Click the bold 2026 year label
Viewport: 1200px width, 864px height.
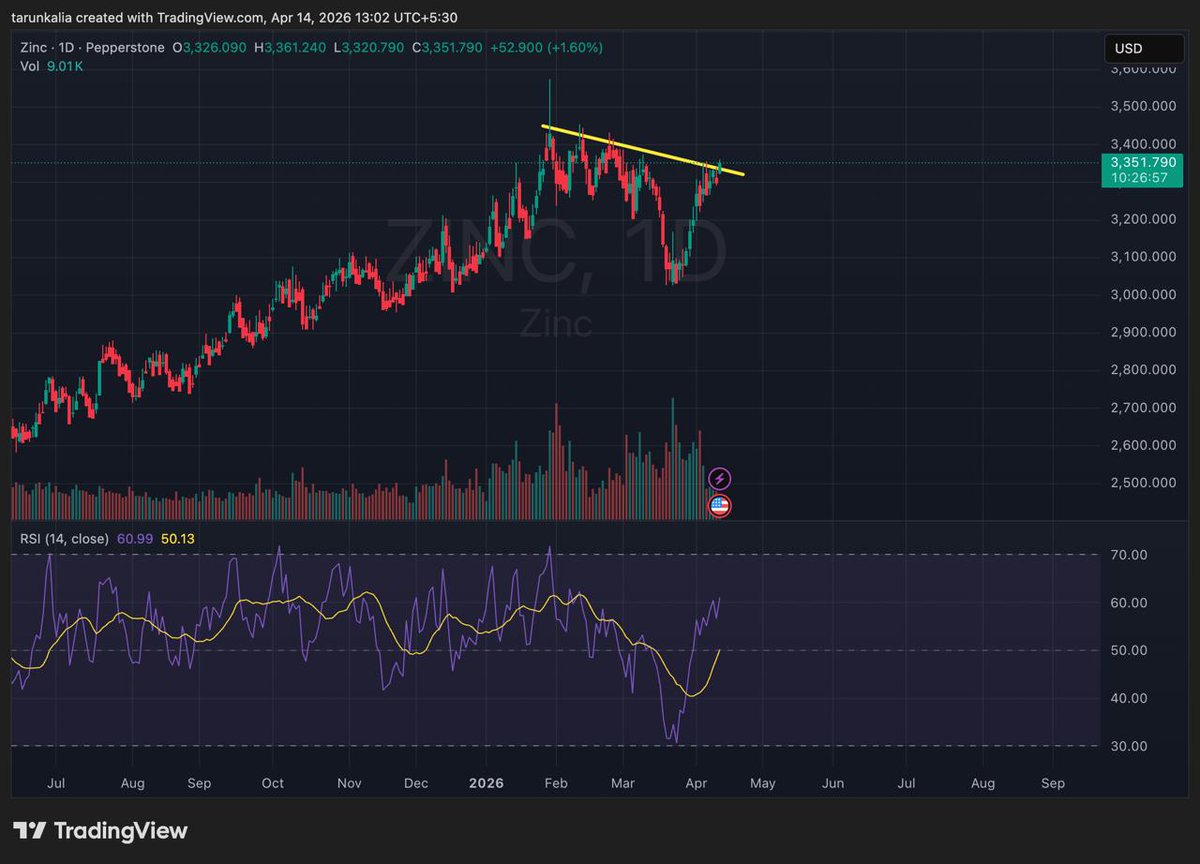click(484, 784)
